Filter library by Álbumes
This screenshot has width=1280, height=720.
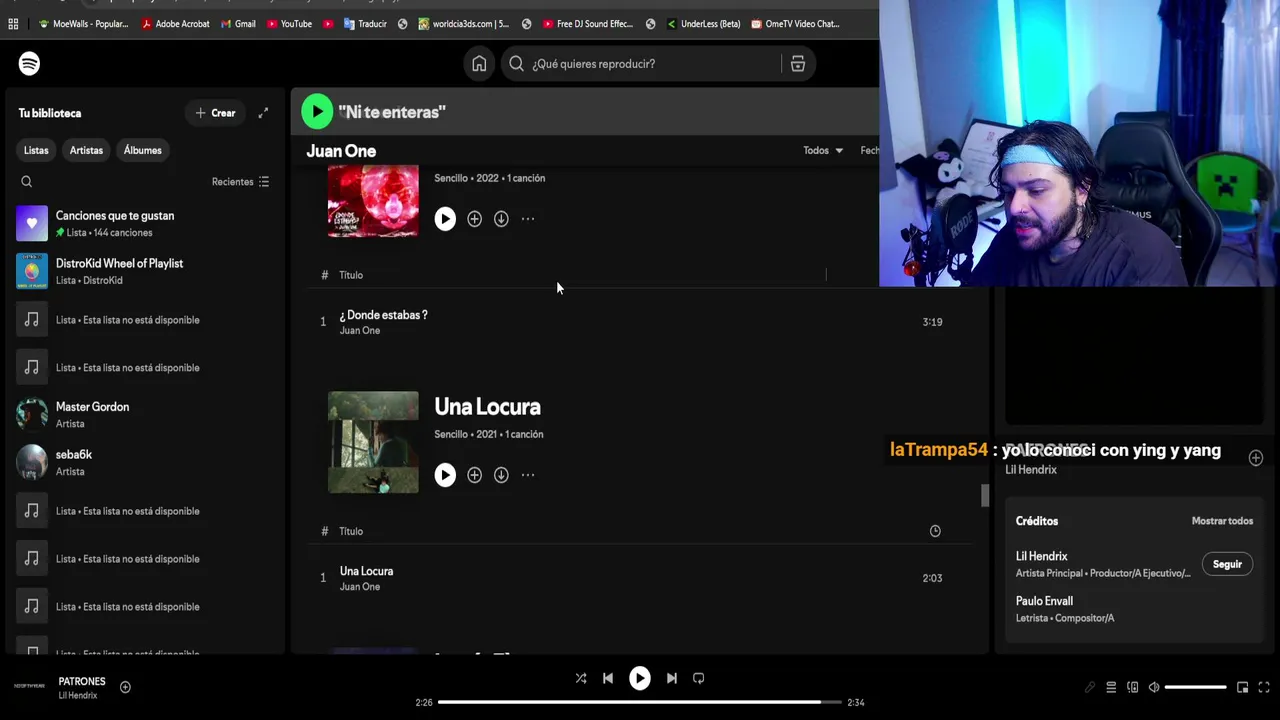pos(142,150)
